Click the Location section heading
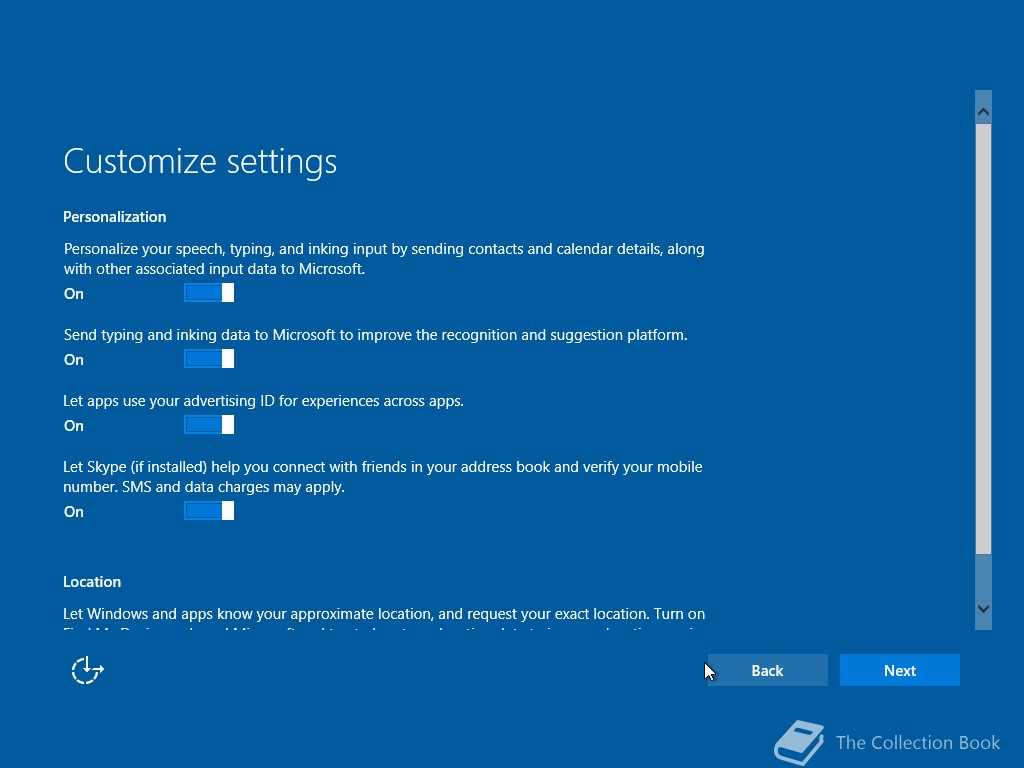Screen dimensions: 1024x768 tap(92, 582)
